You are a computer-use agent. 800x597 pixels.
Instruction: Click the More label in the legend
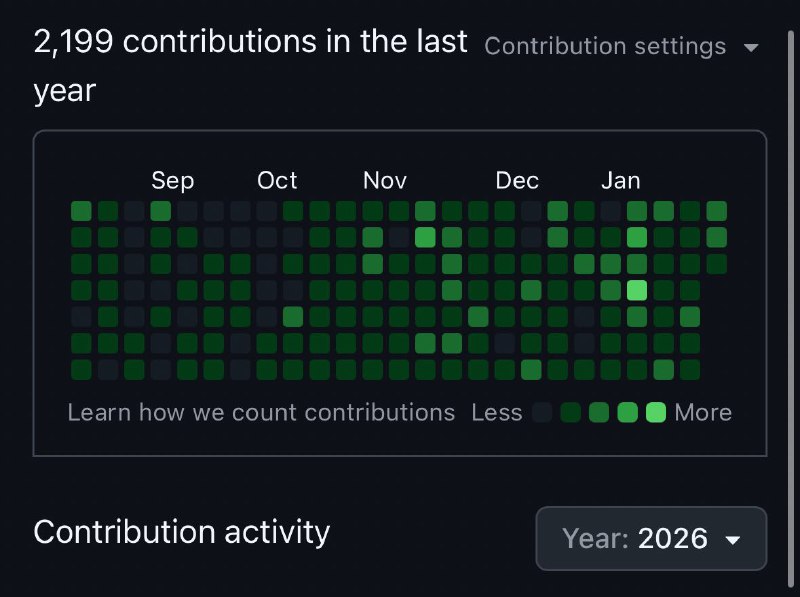703,412
